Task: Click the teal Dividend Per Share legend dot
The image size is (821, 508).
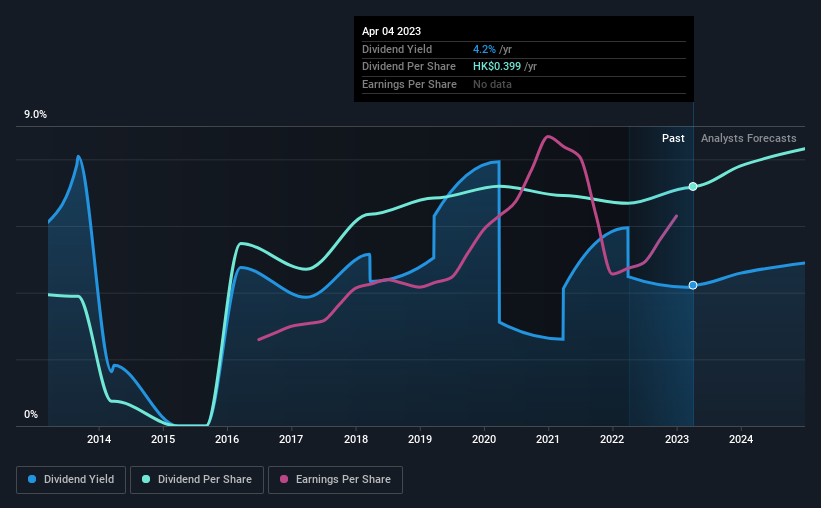Action: point(146,479)
